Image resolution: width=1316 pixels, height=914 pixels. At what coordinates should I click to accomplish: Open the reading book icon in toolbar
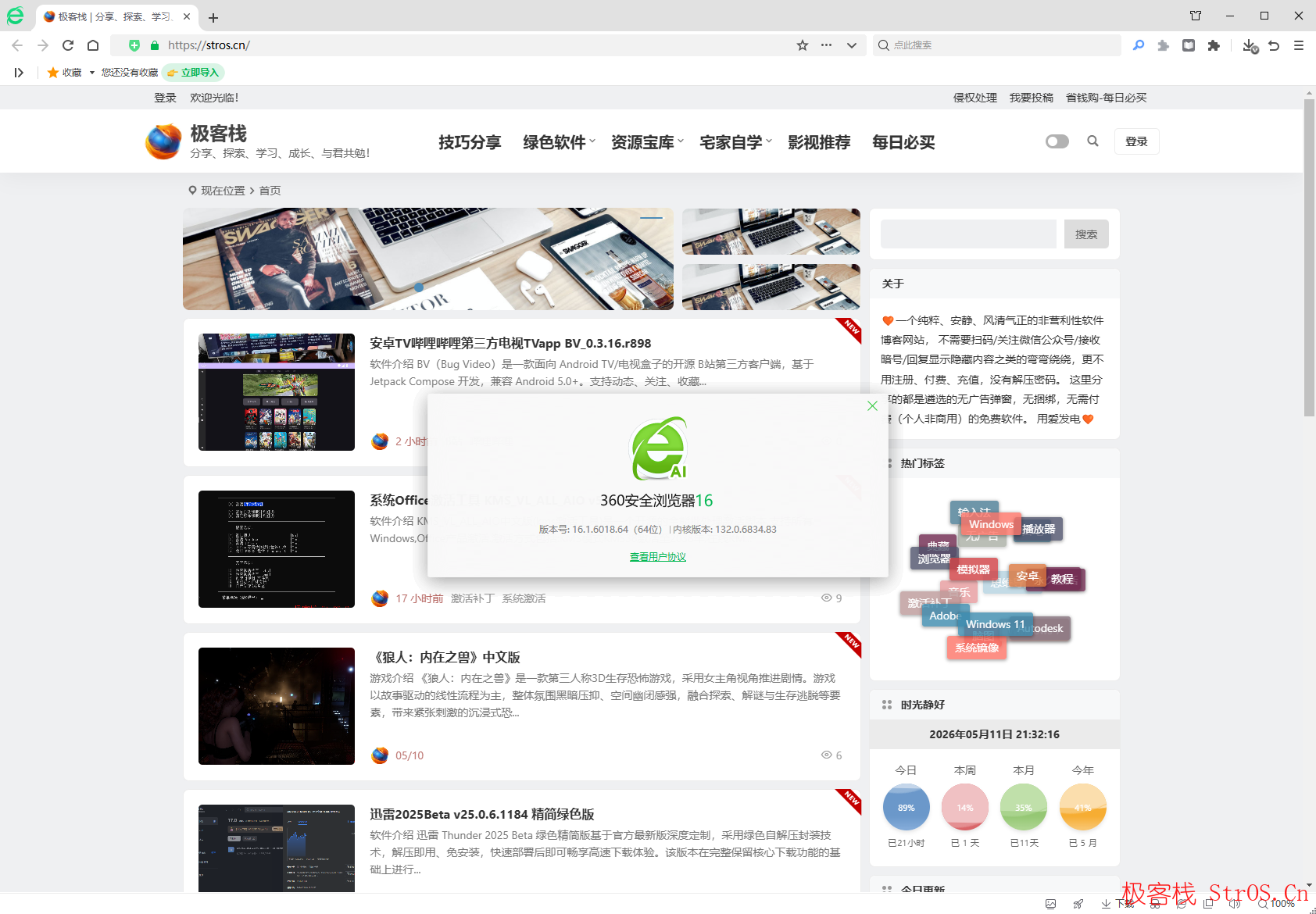1189,45
